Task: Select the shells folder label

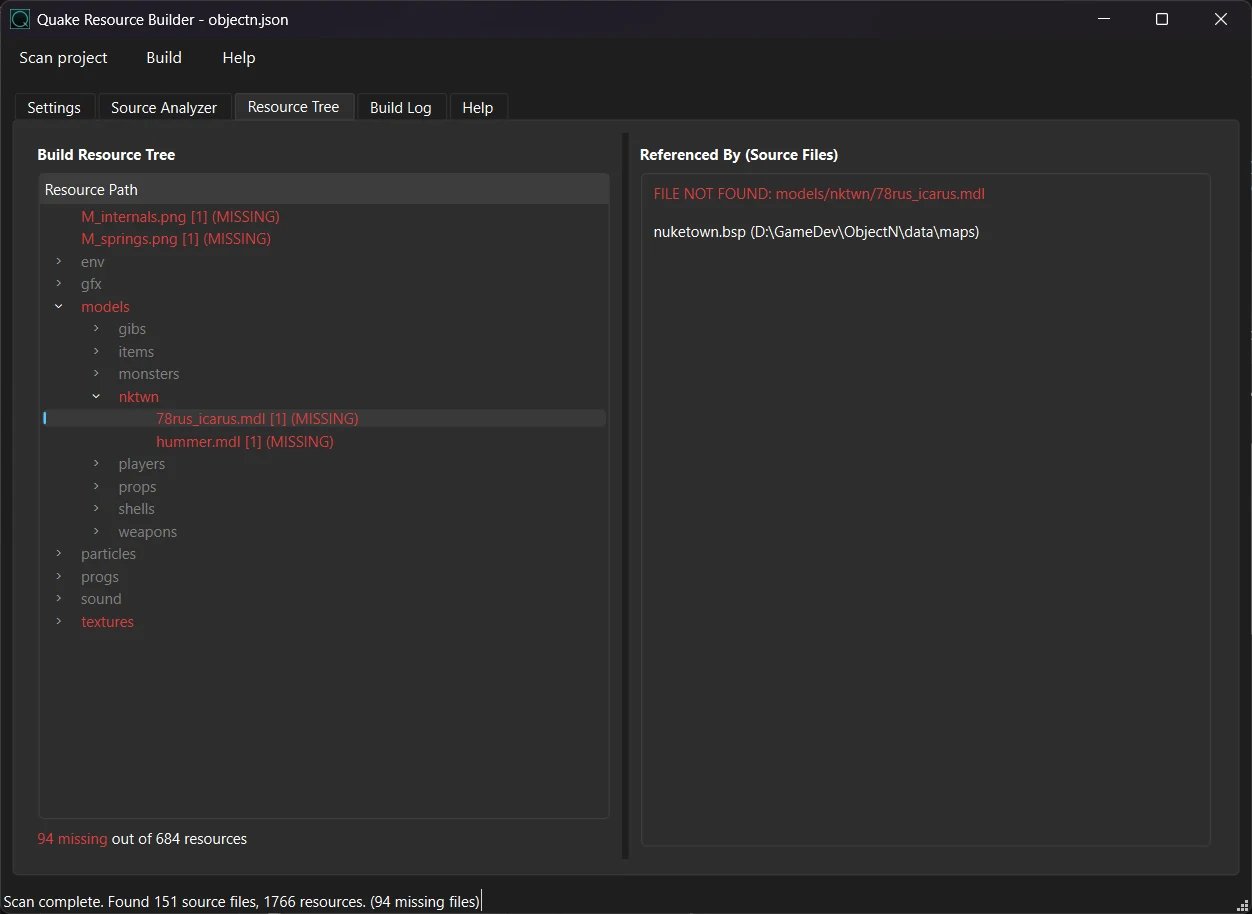Action: (x=137, y=509)
